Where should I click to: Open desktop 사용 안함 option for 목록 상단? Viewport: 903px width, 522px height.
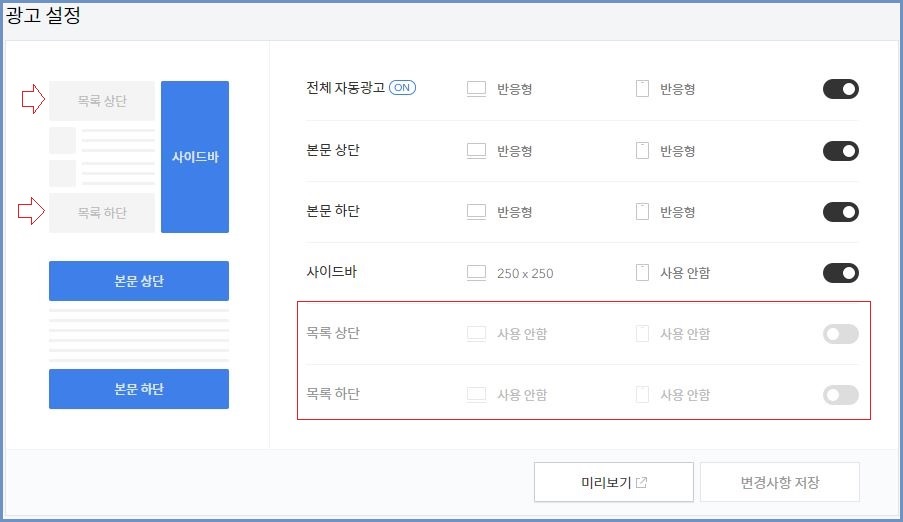tap(522, 334)
